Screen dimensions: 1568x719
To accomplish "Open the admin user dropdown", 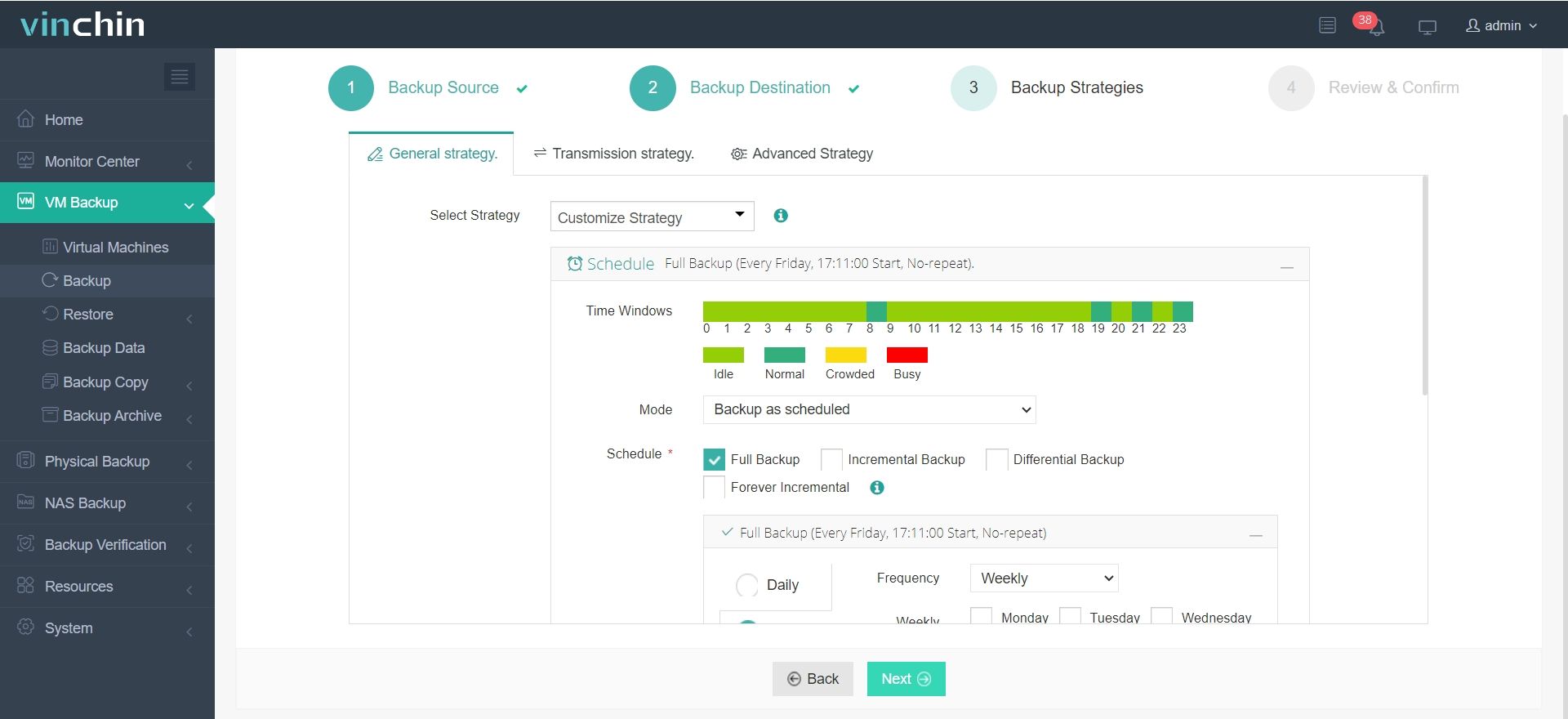I will pos(1501,25).
